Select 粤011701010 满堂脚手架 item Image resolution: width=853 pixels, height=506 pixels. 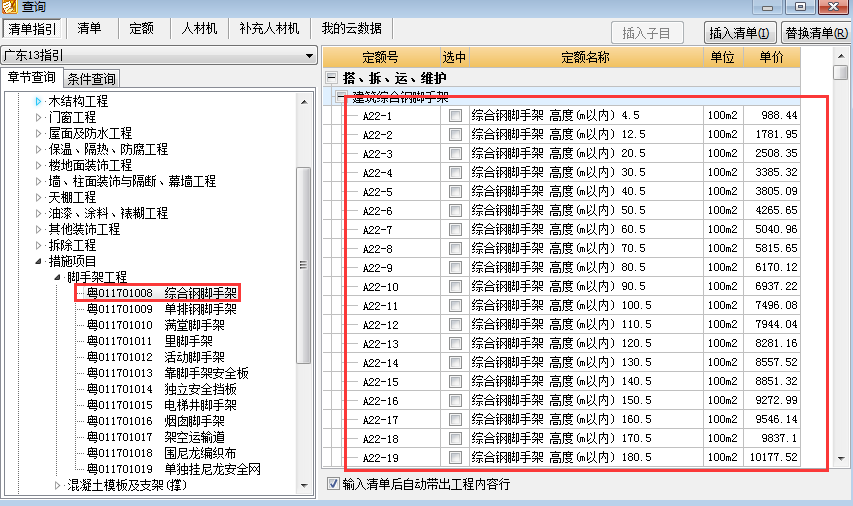click(156, 325)
